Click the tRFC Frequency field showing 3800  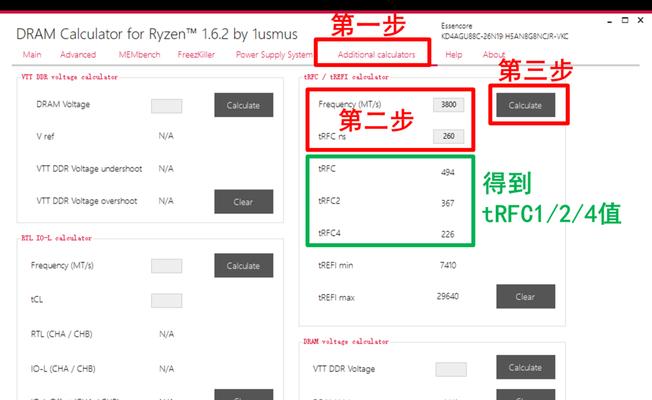[448, 105]
